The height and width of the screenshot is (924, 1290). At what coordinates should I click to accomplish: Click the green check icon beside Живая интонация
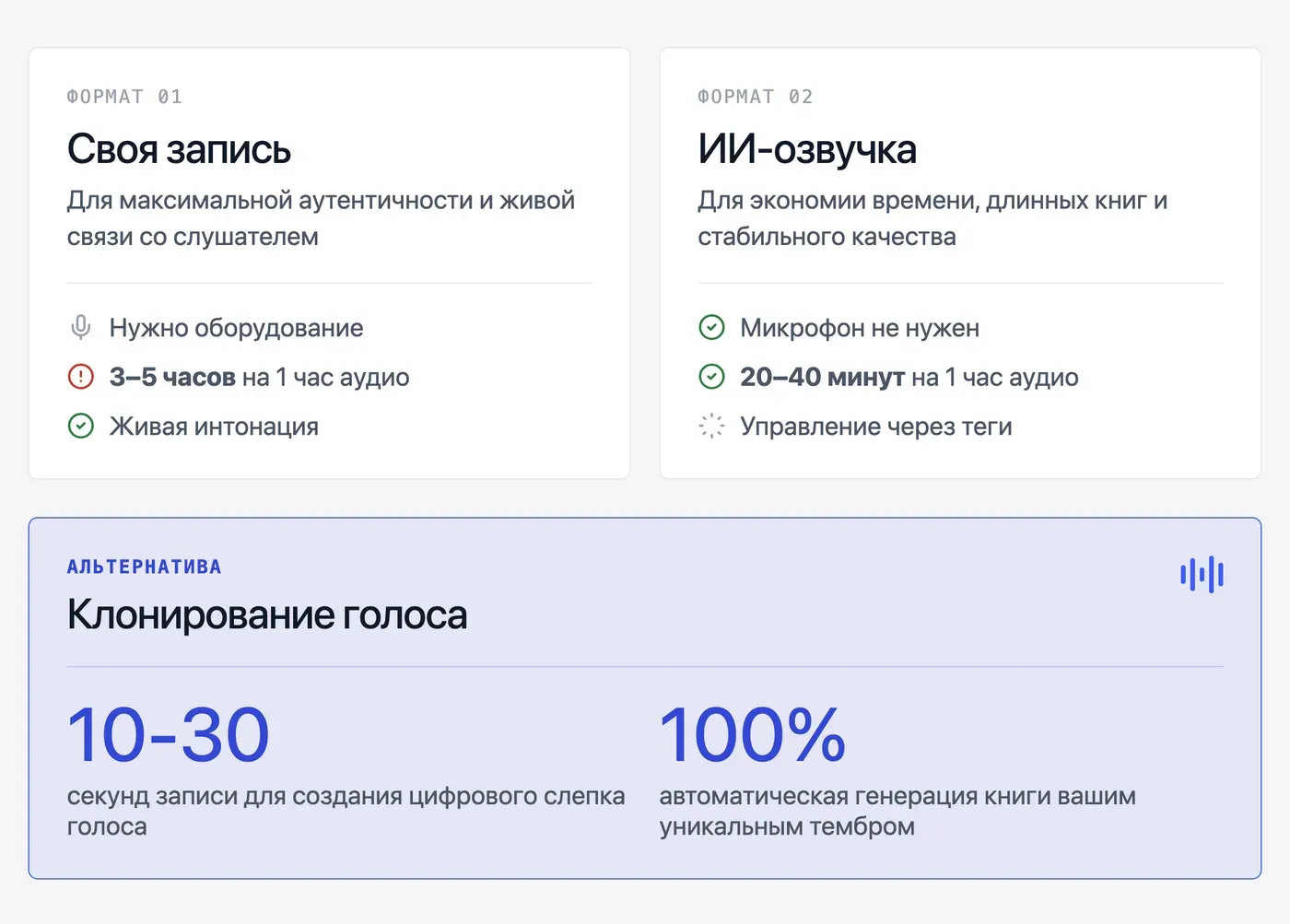[x=81, y=426]
